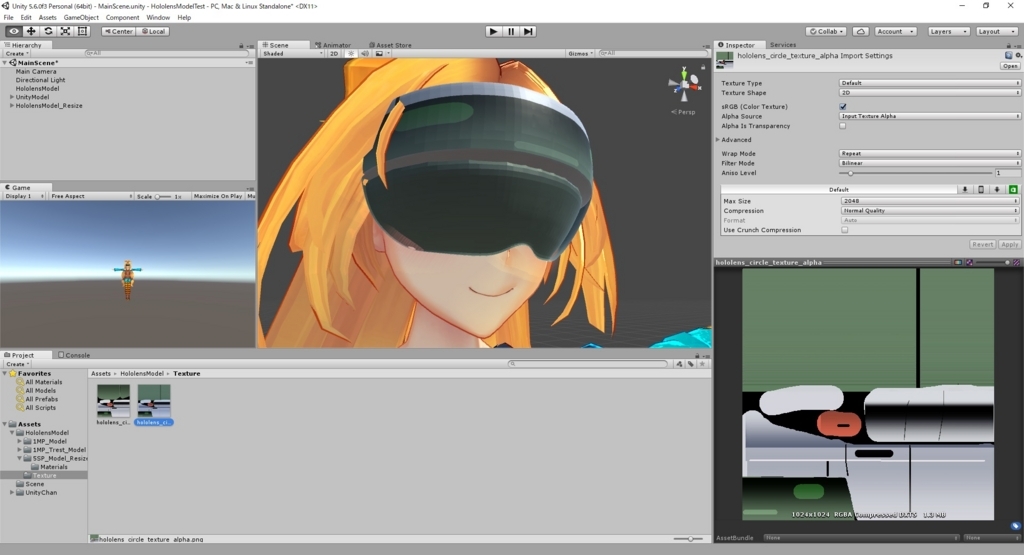Enable Alpha Is Transparency checkbox
Viewport: 1024px width, 555px height.
point(842,126)
